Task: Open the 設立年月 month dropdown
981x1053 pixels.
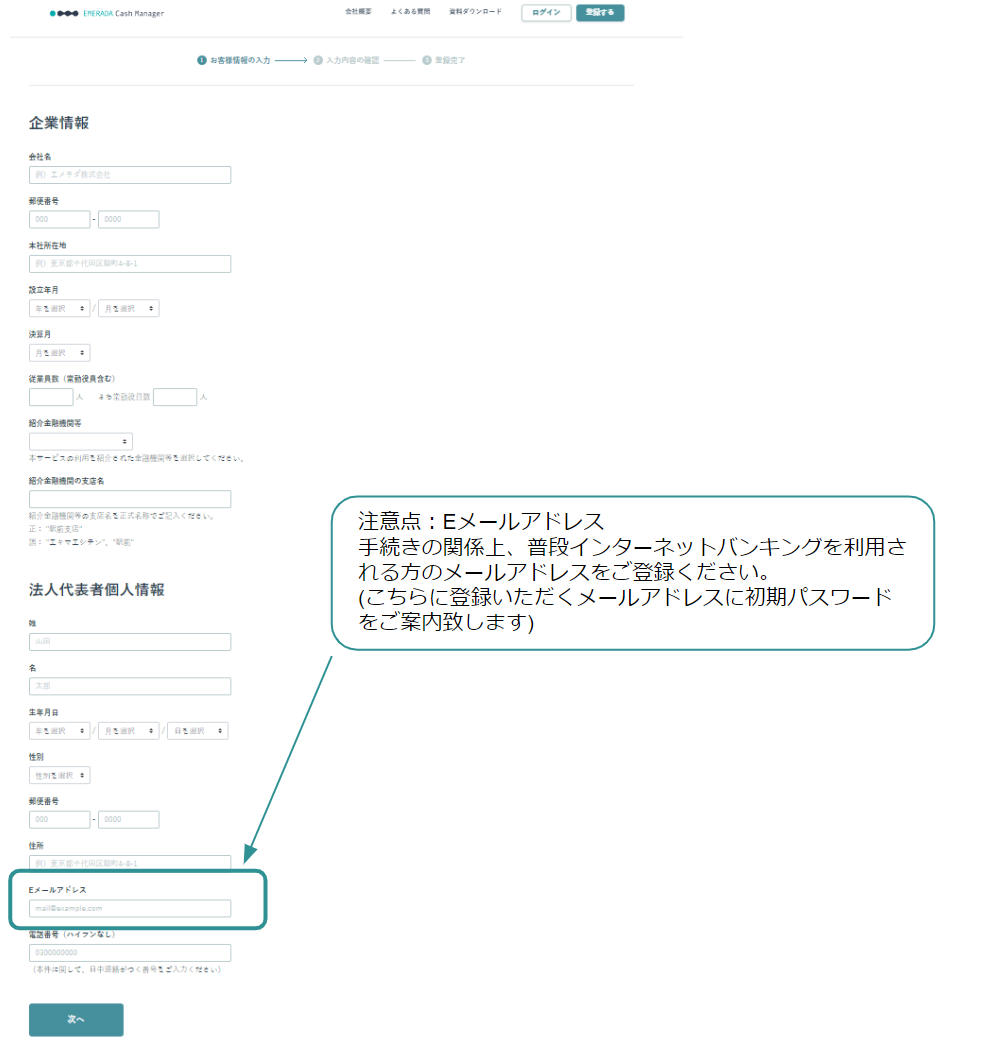Action: [128, 308]
